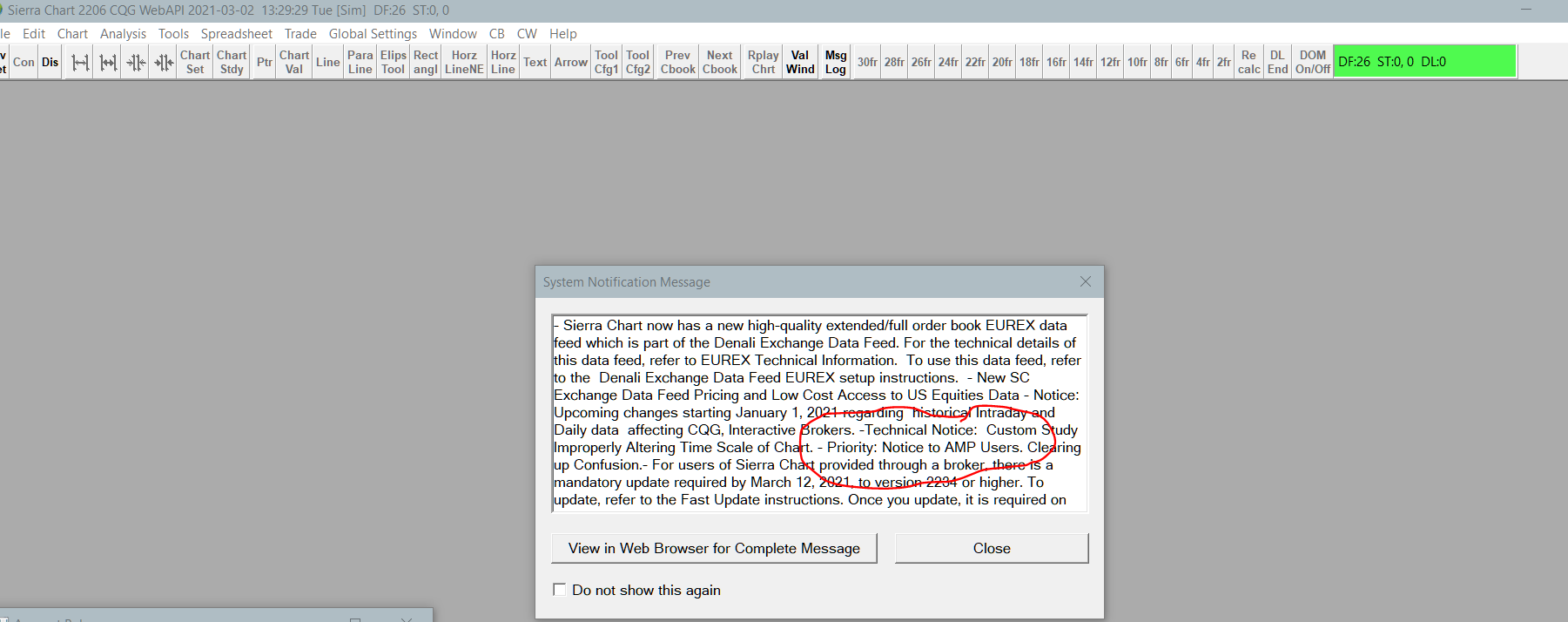Click the Con connect button

24,62
